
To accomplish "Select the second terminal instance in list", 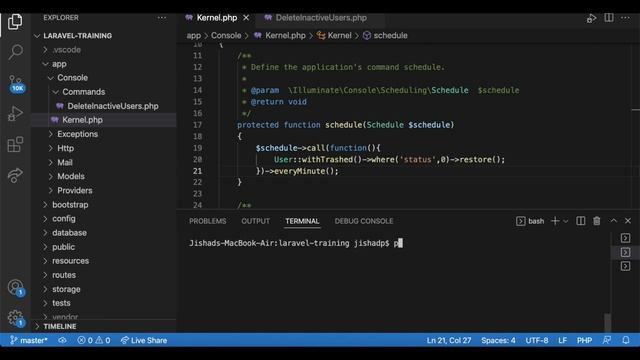I will [x=625, y=252].
